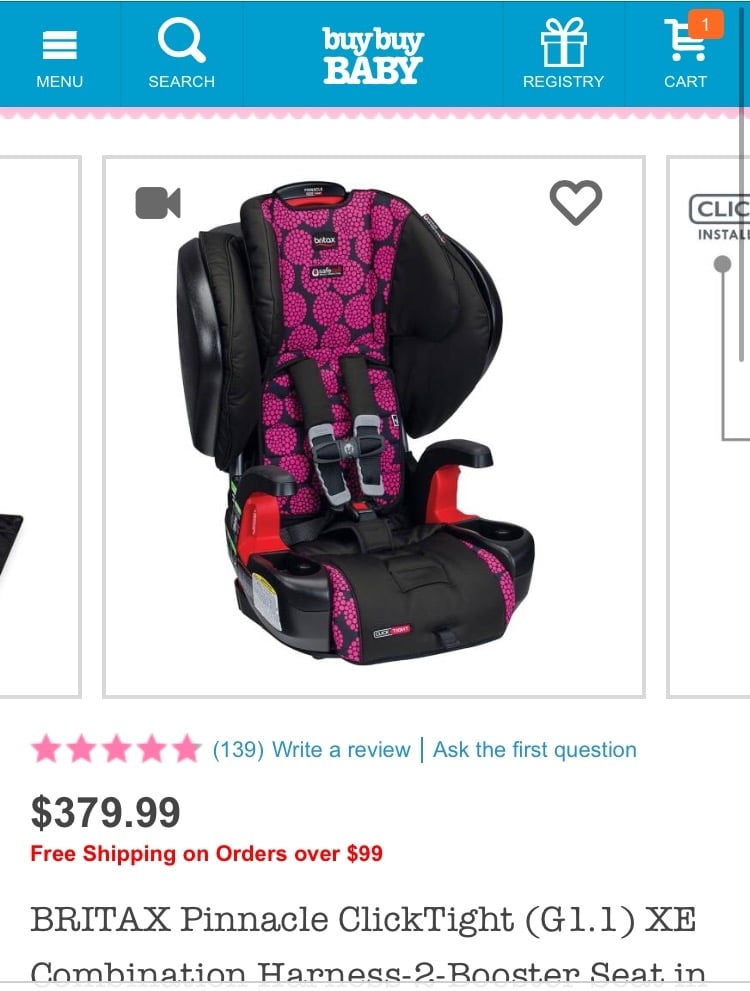
Task: Select the main car seat product image
Action: 373,427
